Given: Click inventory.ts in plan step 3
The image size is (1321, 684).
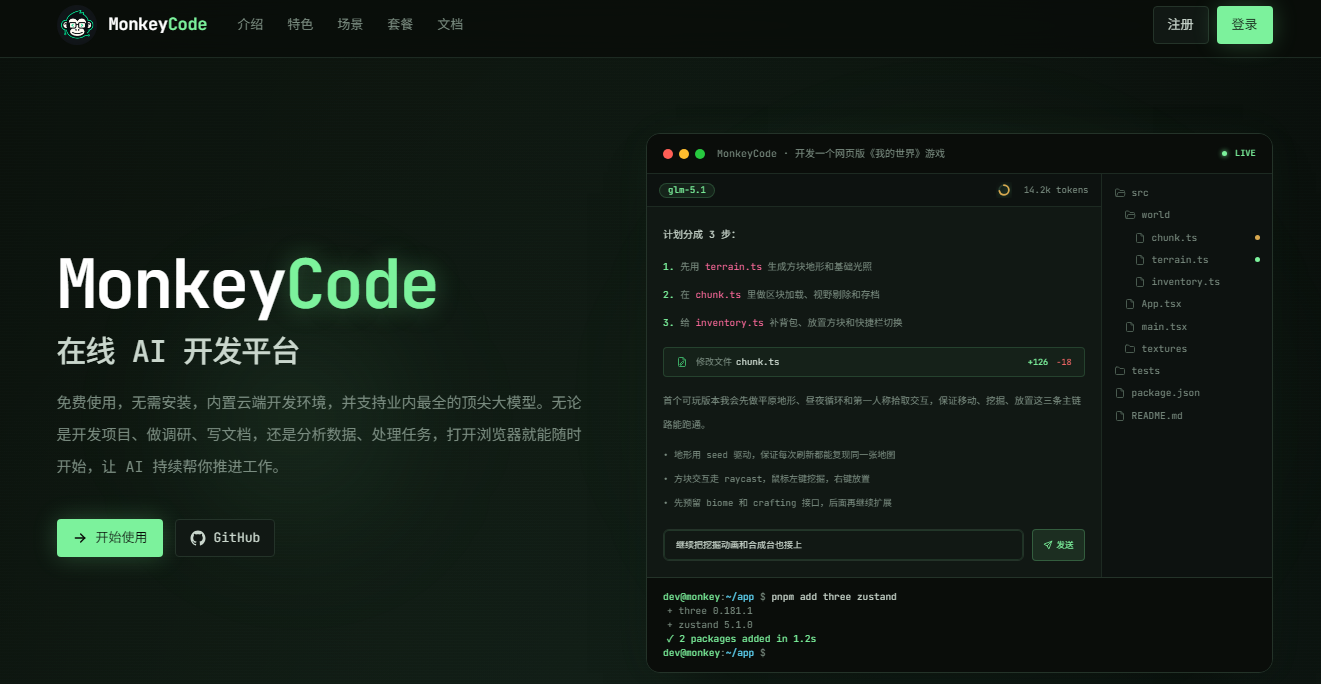Looking at the screenshot, I should point(729,323).
